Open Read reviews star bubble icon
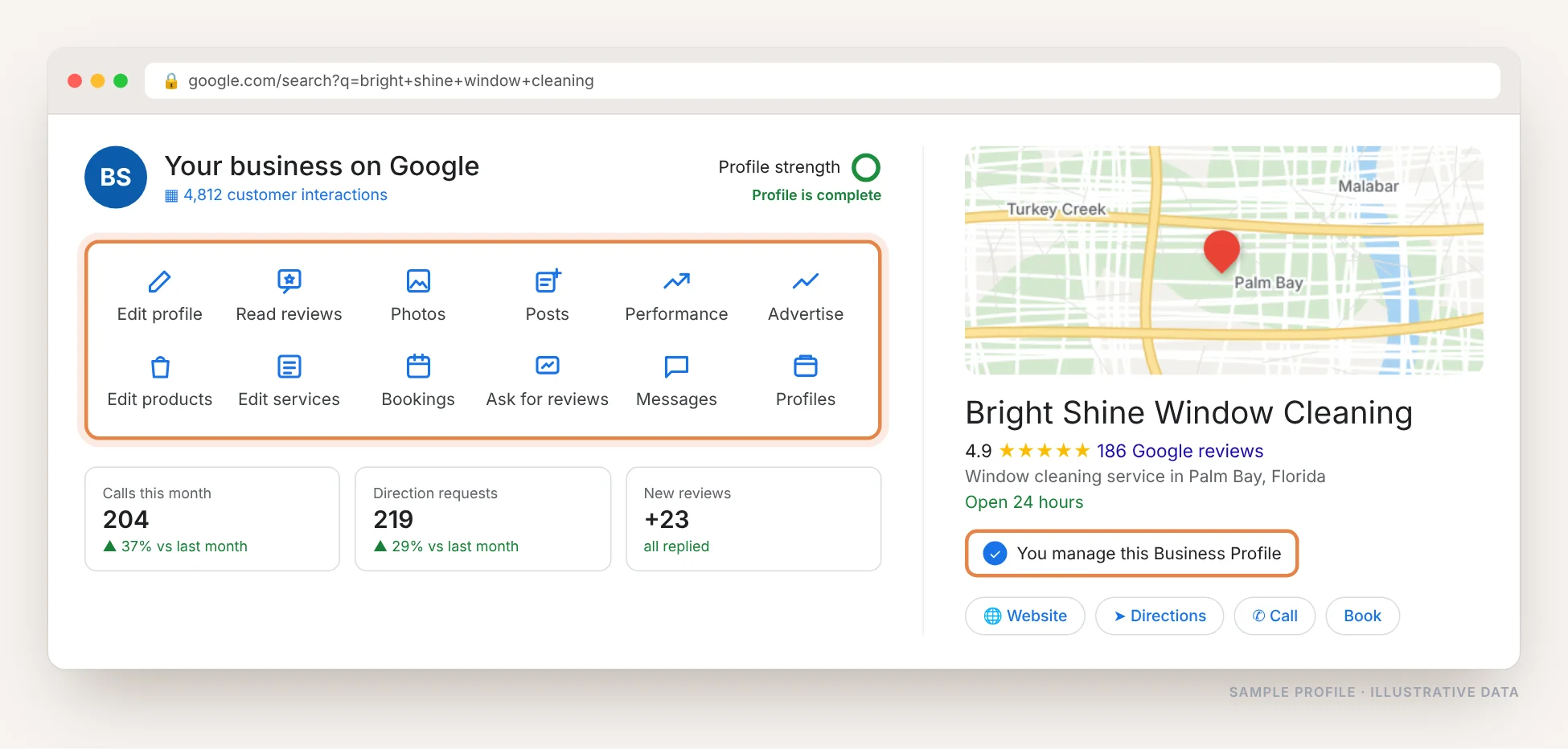Viewport: 1568px width, 749px height. pyautogui.click(x=289, y=281)
